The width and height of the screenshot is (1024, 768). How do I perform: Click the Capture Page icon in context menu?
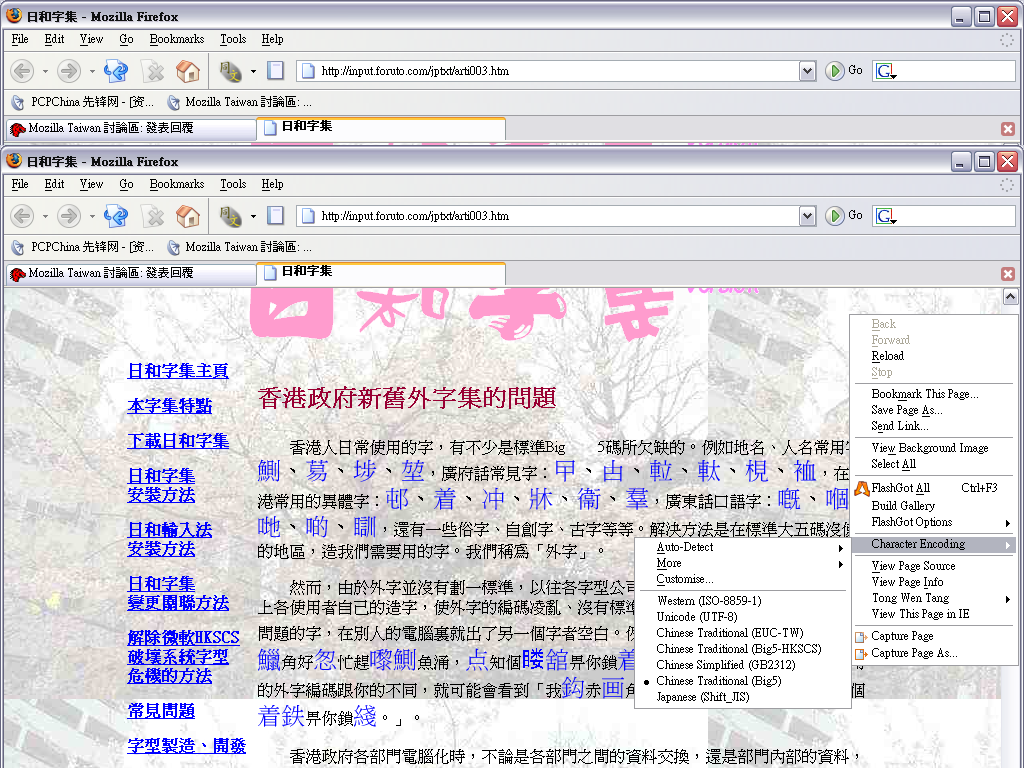click(860, 636)
